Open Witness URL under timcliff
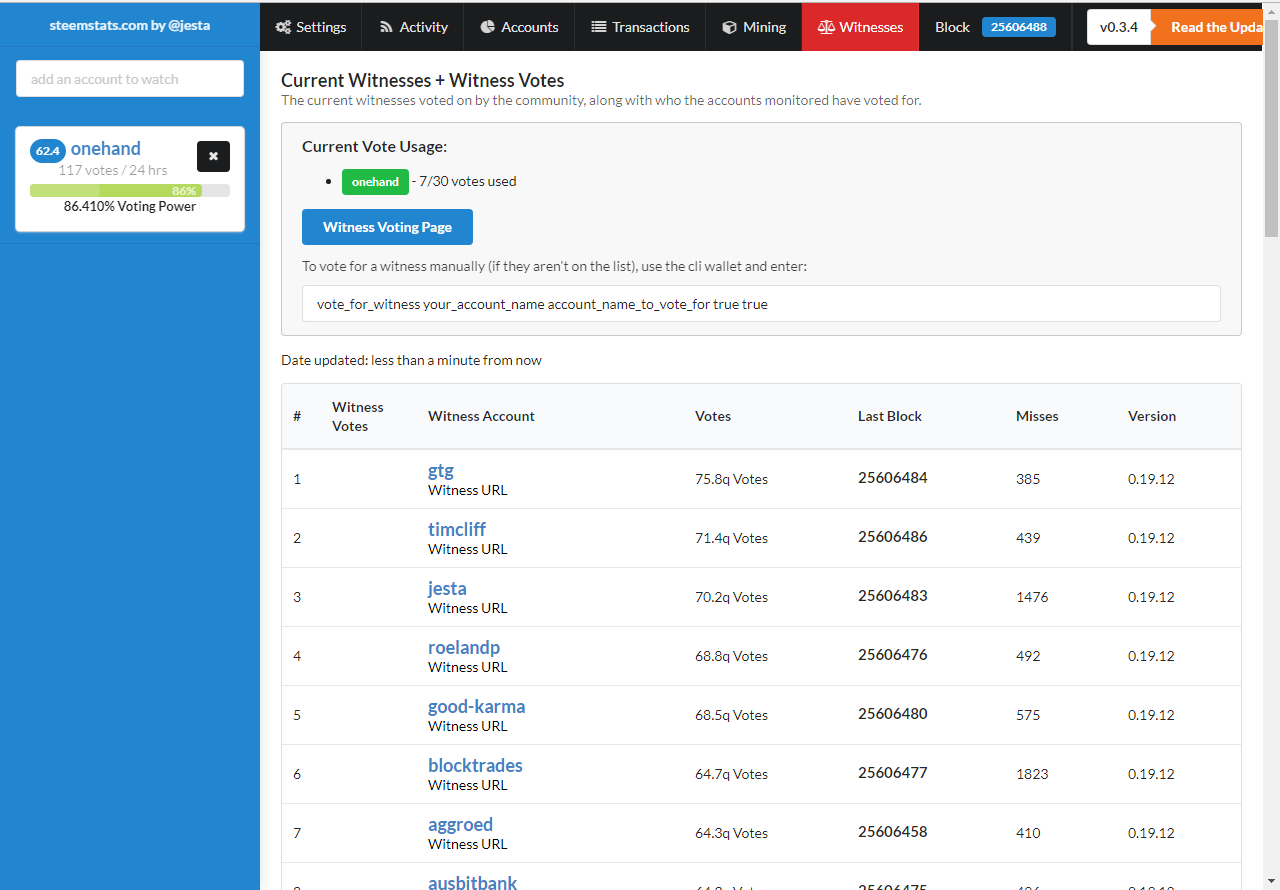 (467, 549)
